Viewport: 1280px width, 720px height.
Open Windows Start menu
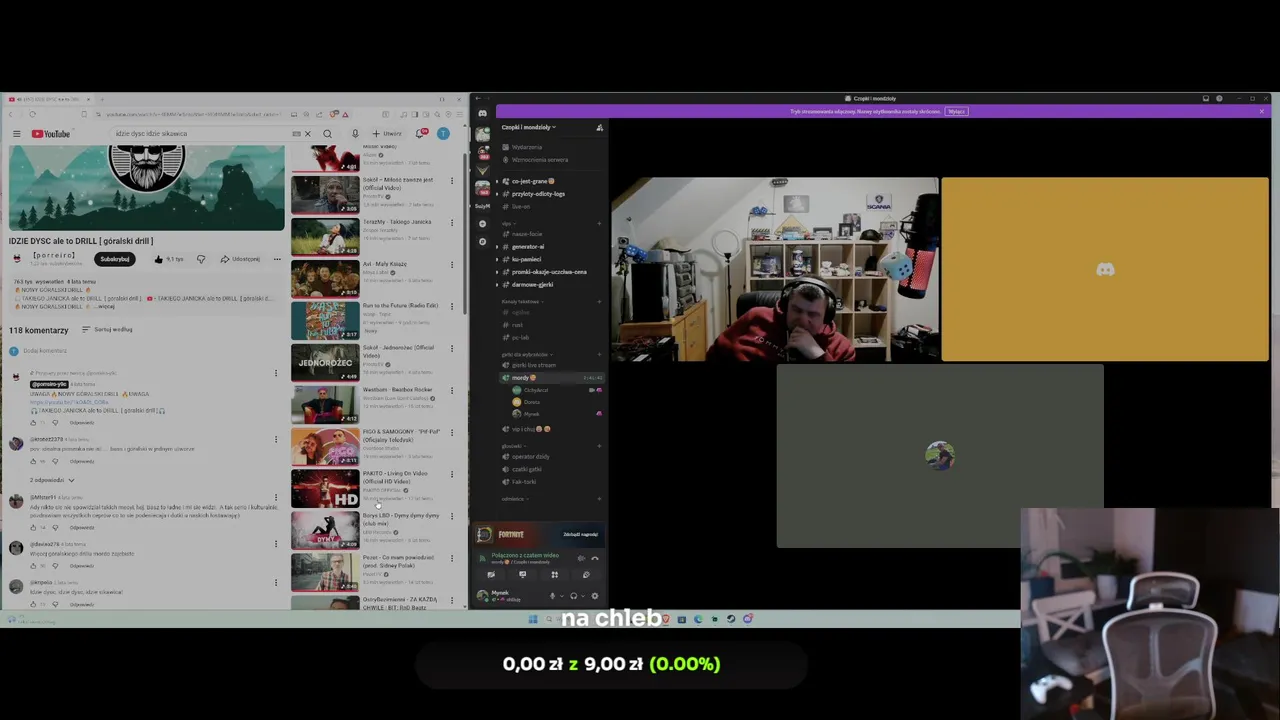533,619
